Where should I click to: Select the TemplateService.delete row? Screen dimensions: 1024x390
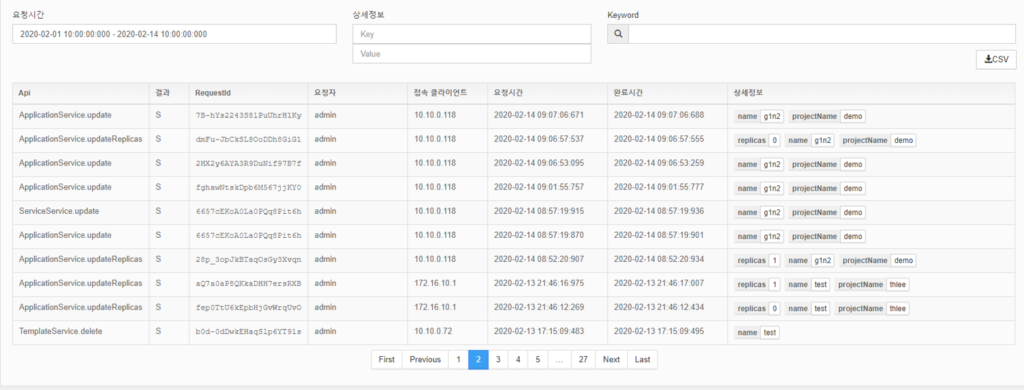point(514,332)
